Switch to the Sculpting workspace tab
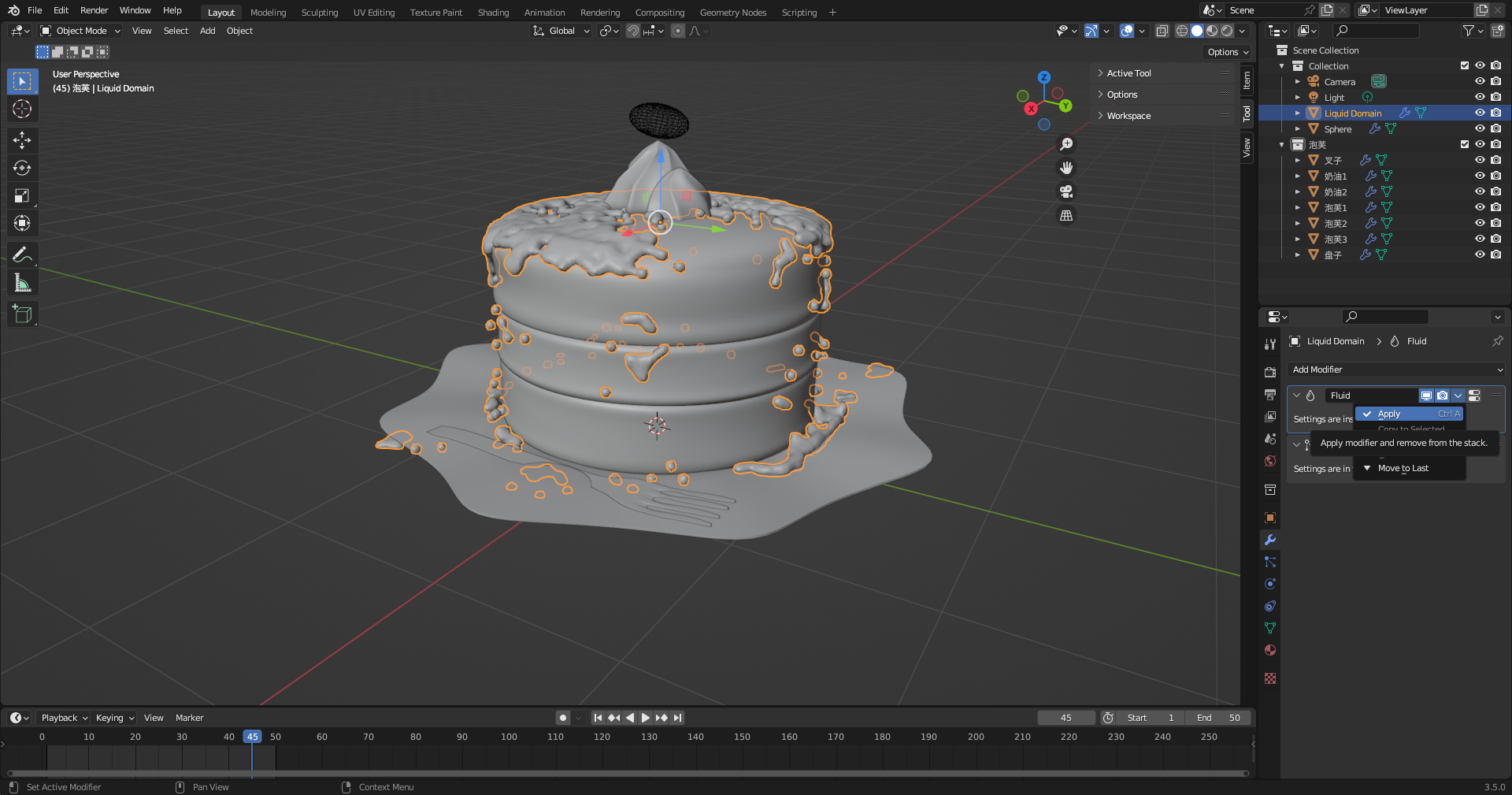This screenshot has height=795, width=1512. (319, 13)
